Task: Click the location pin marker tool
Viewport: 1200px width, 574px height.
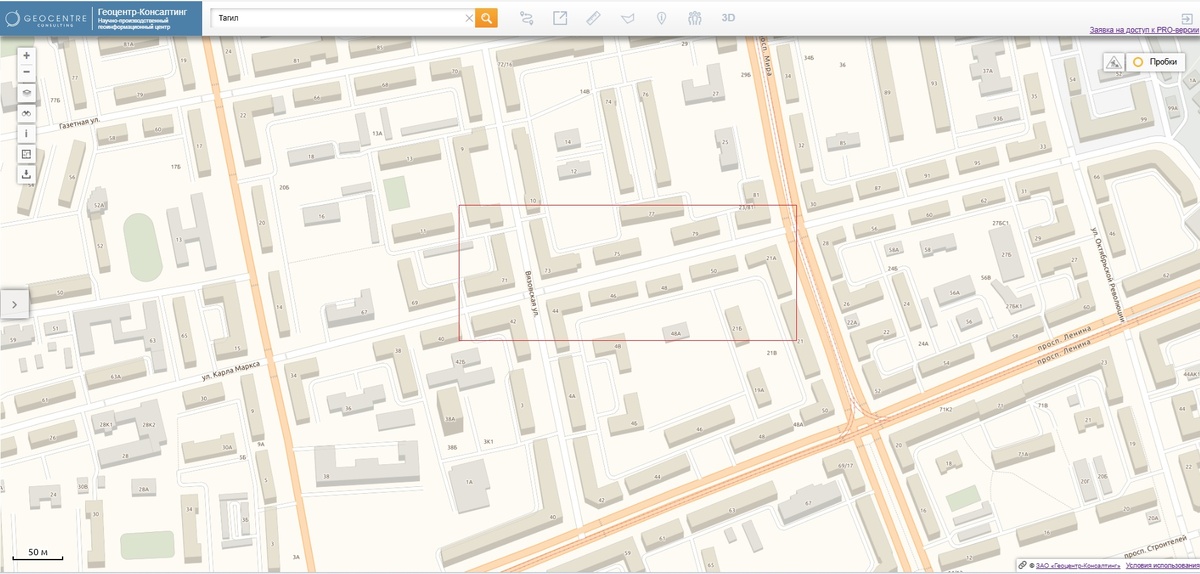Action: pos(661,18)
